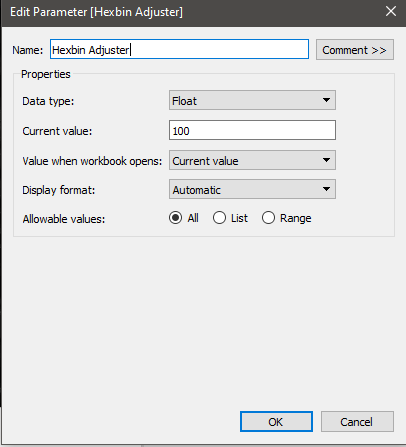This screenshot has width=406, height=447.
Task: Focus the Current value field showing 100
Action: (x=252, y=130)
